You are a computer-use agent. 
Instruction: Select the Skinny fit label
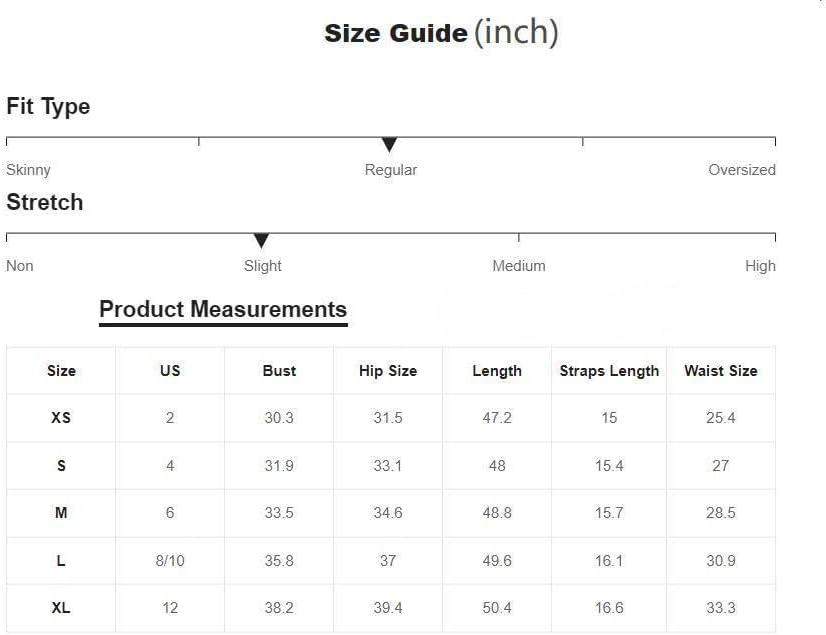pos(28,170)
